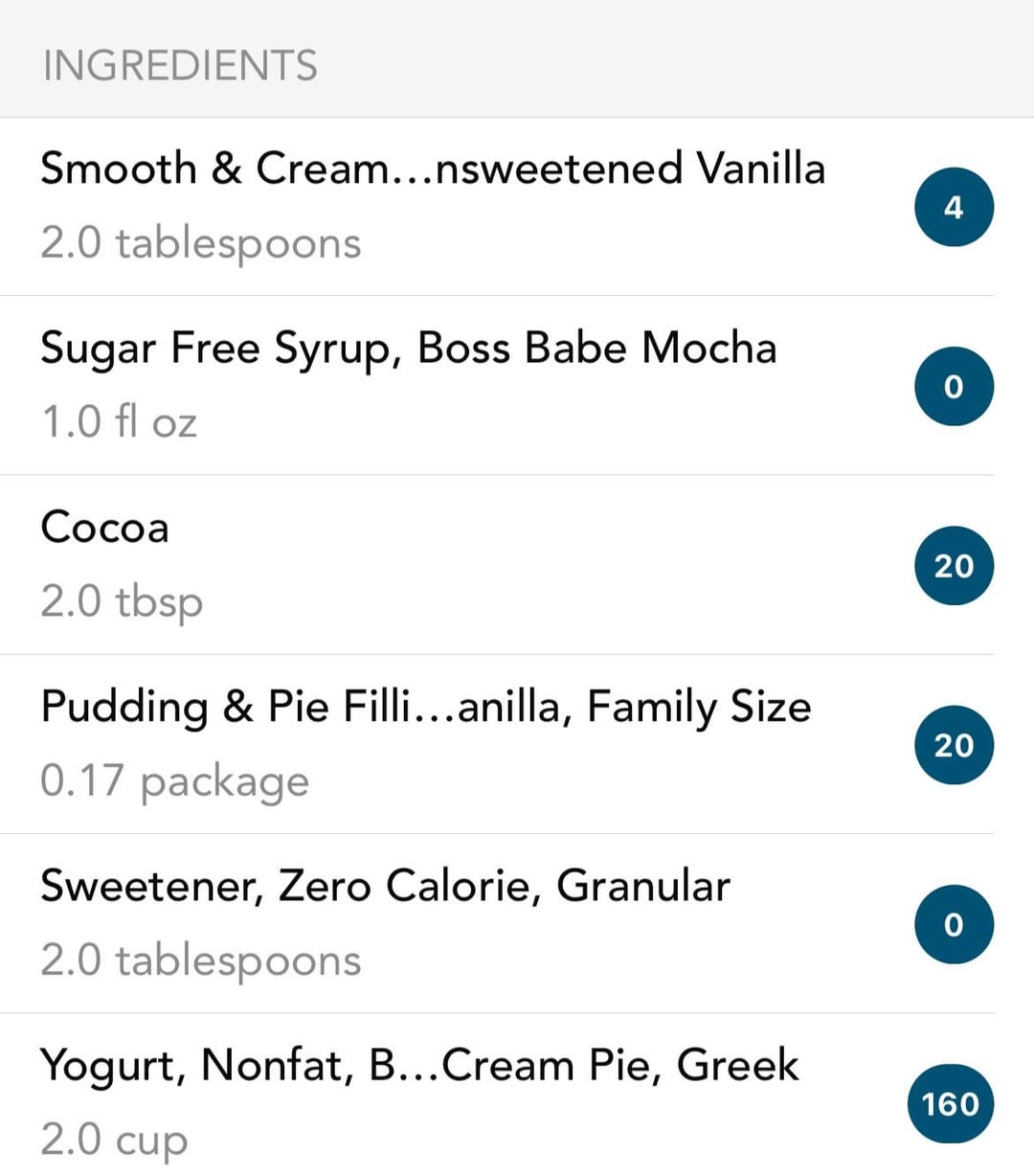Tap the 20 calorie badge for Pudding & Pie Filling
The width and height of the screenshot is (1034, 1176).
[x=954, y=744]
